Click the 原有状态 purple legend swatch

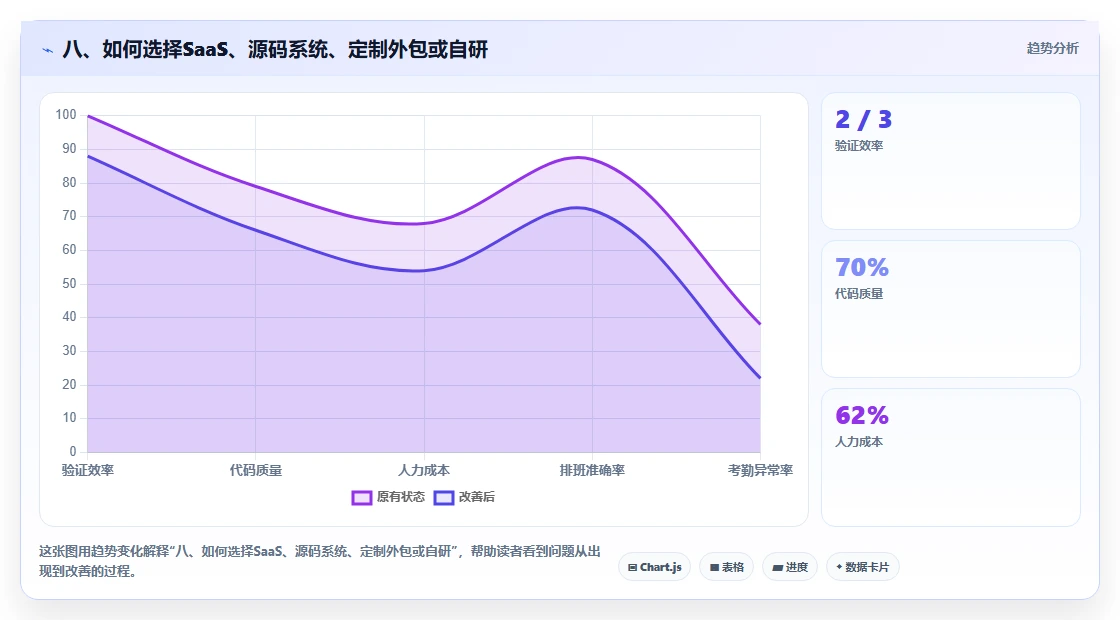click(x=361, y=498)
